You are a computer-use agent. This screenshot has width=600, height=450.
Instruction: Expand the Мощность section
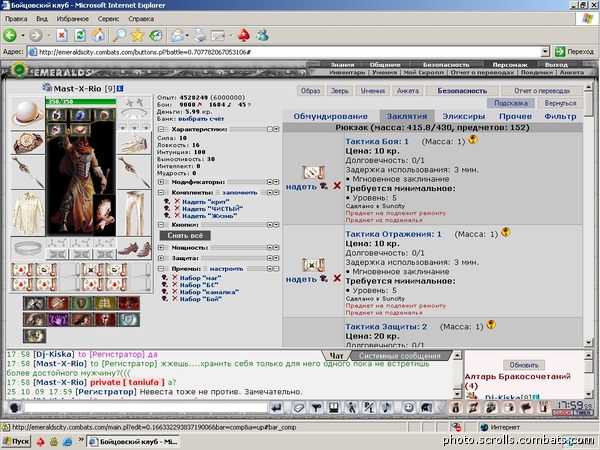[x=161, y=248]
